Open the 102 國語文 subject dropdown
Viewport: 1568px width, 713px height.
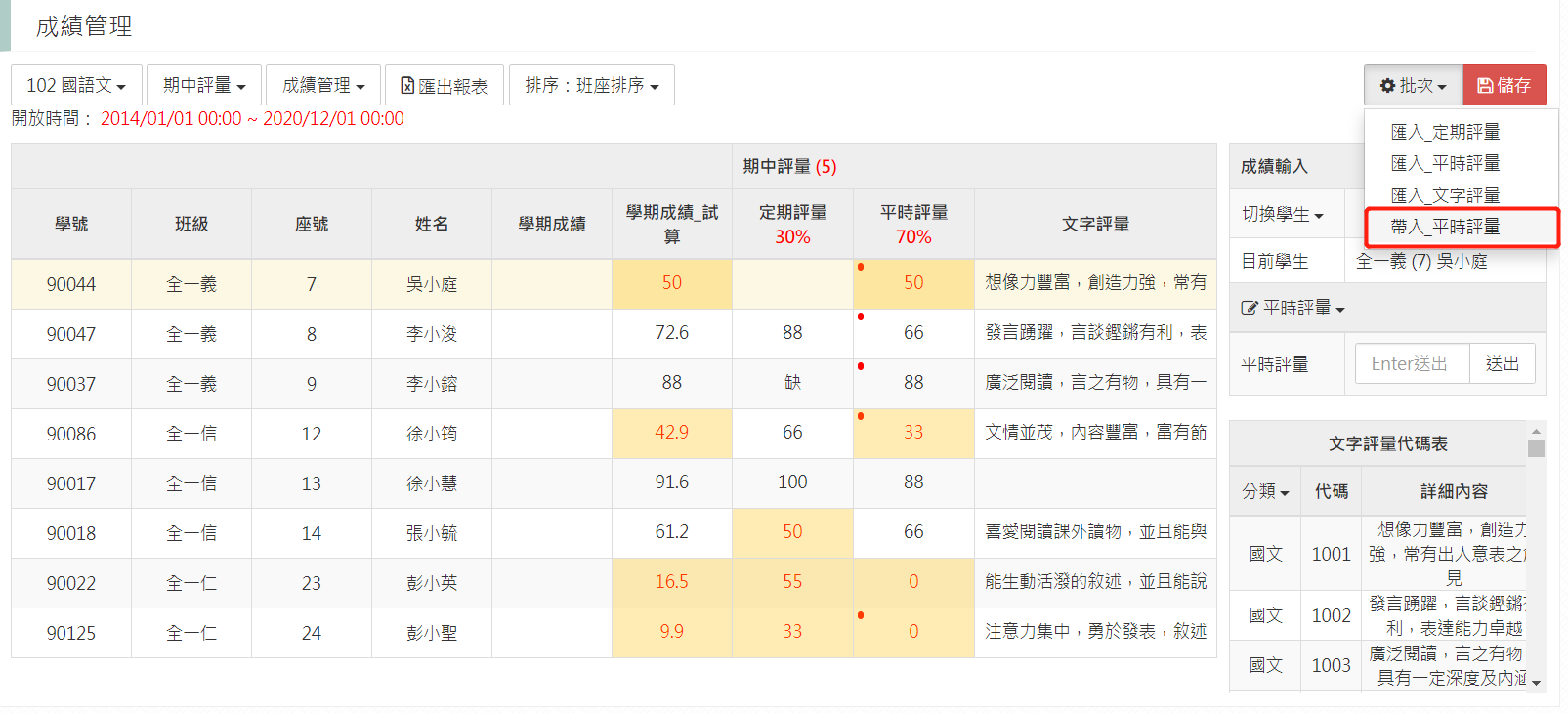pos(76,85)
